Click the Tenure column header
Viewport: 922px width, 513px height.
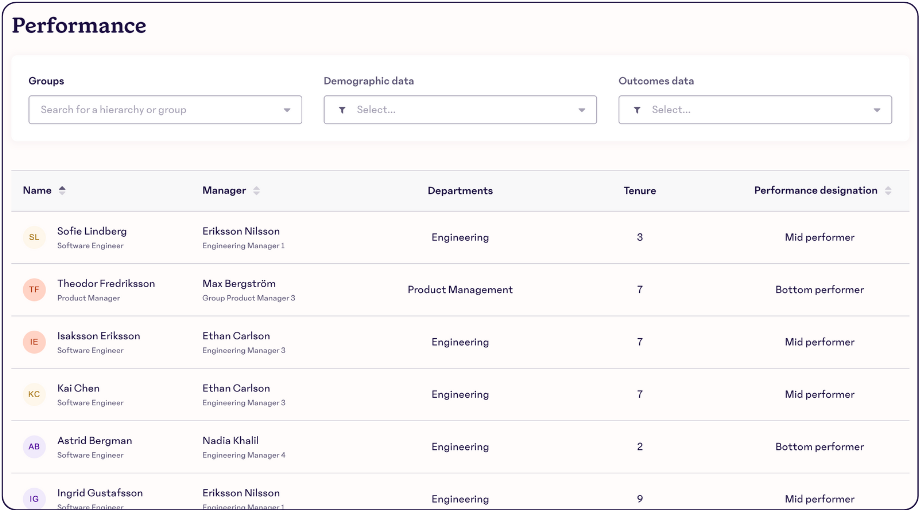pyautogui.click(x=640, y=191)
